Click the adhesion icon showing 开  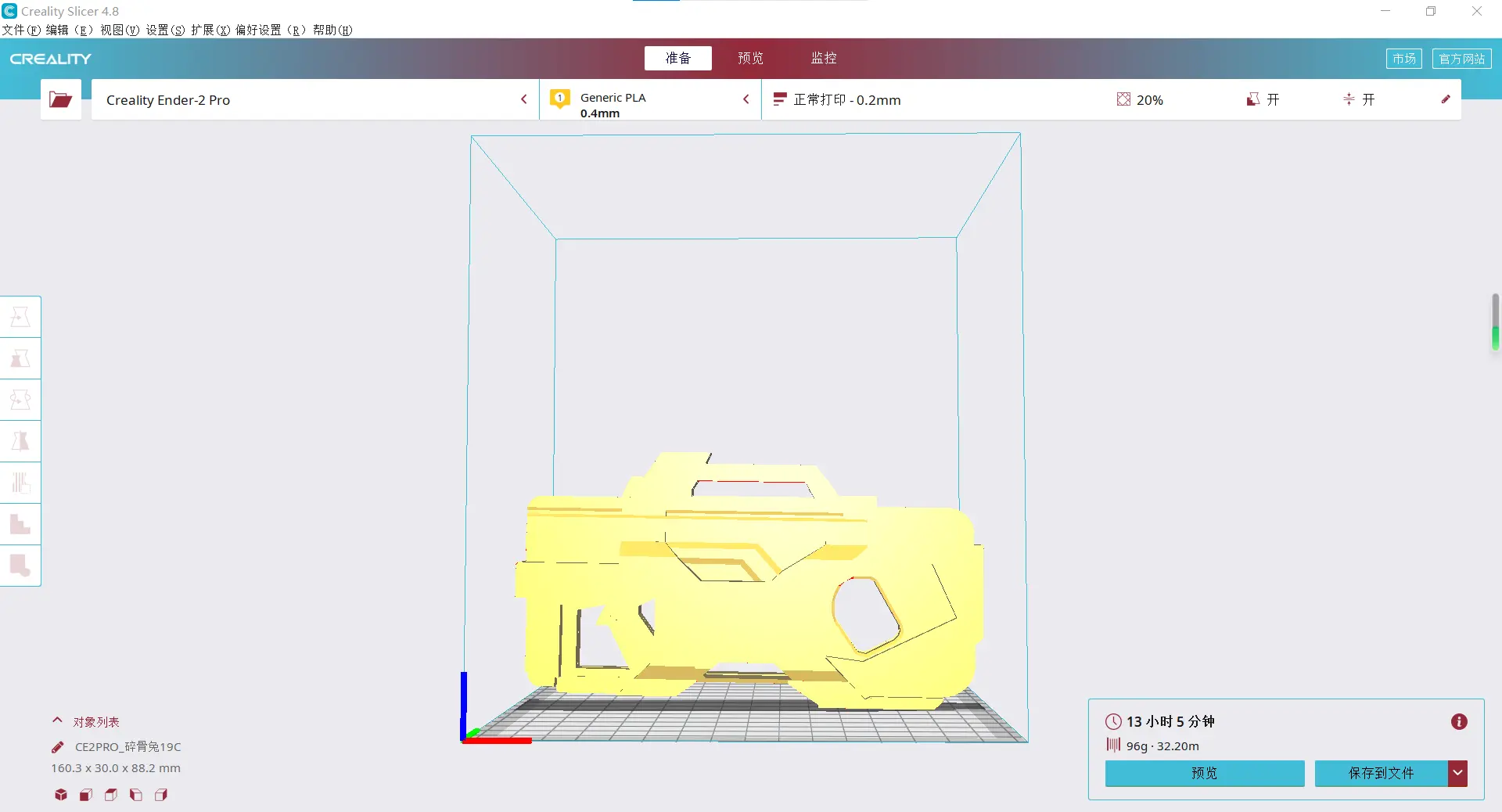click(1349, 99)
